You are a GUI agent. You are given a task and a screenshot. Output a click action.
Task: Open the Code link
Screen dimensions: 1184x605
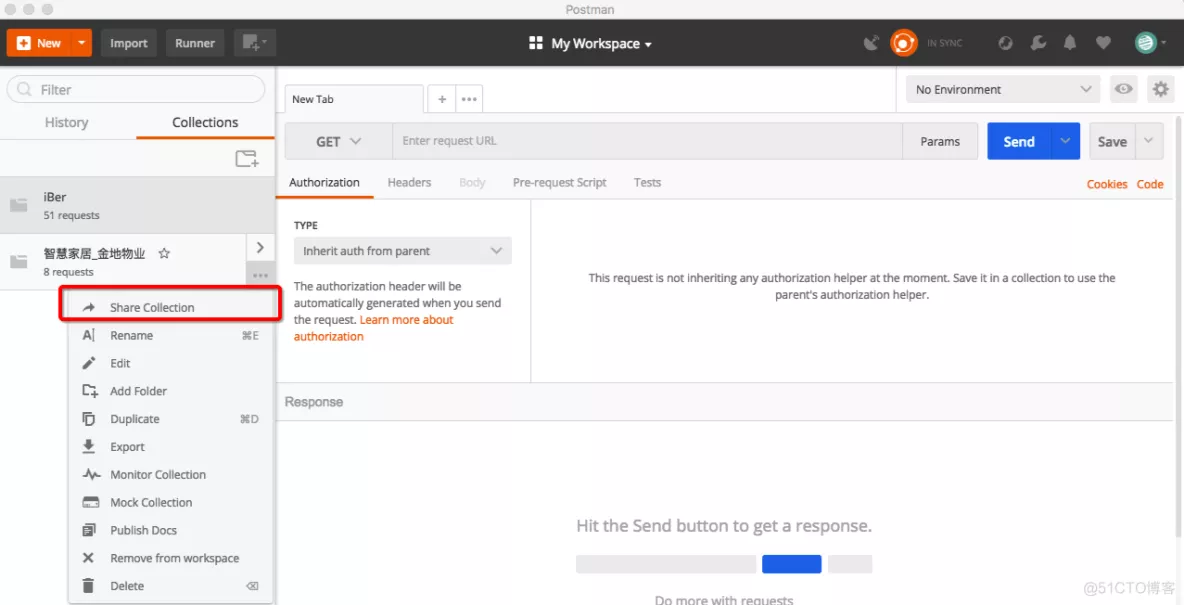coord(1150,184)
